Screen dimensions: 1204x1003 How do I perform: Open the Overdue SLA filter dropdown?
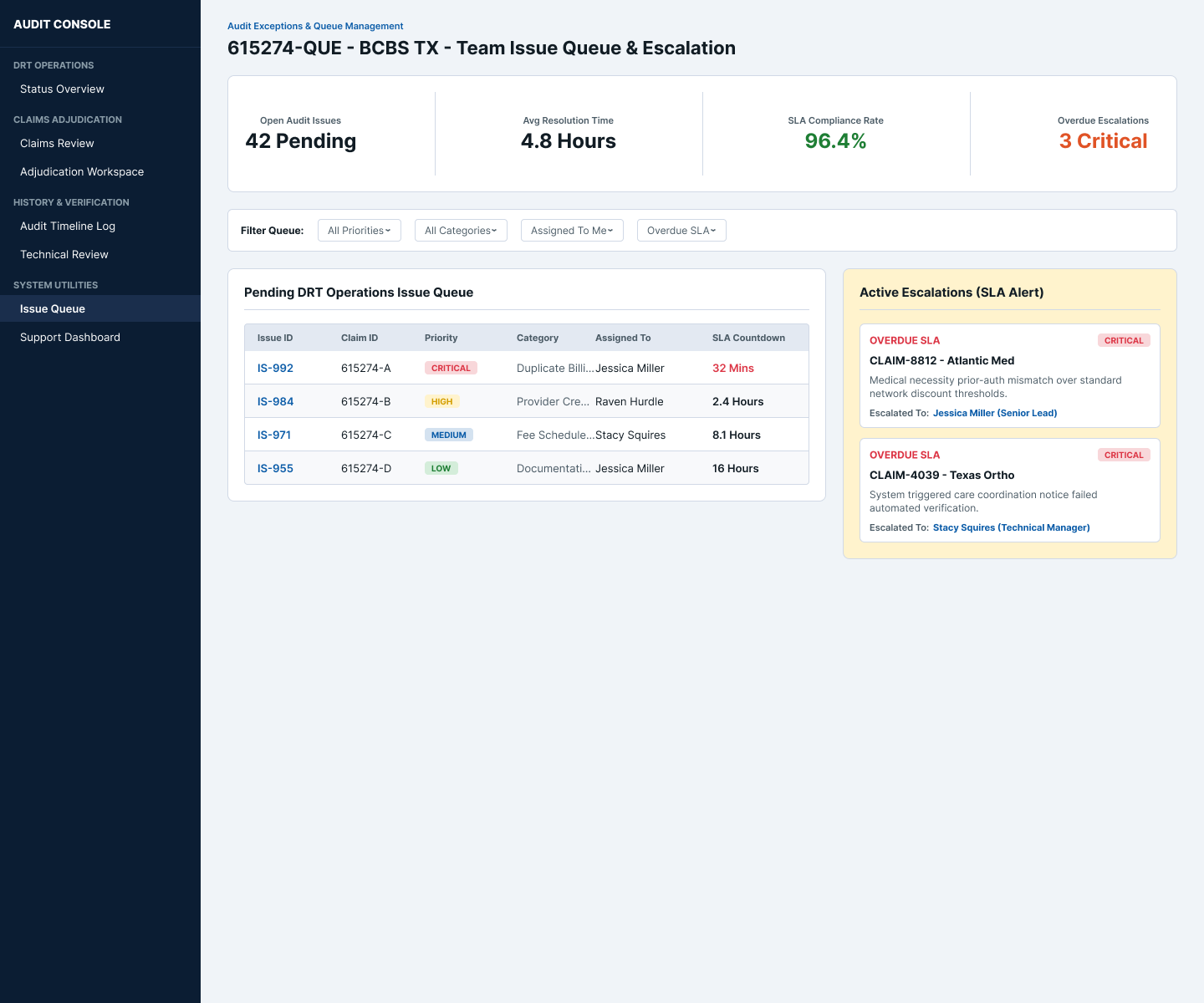(x=681, y=231)
